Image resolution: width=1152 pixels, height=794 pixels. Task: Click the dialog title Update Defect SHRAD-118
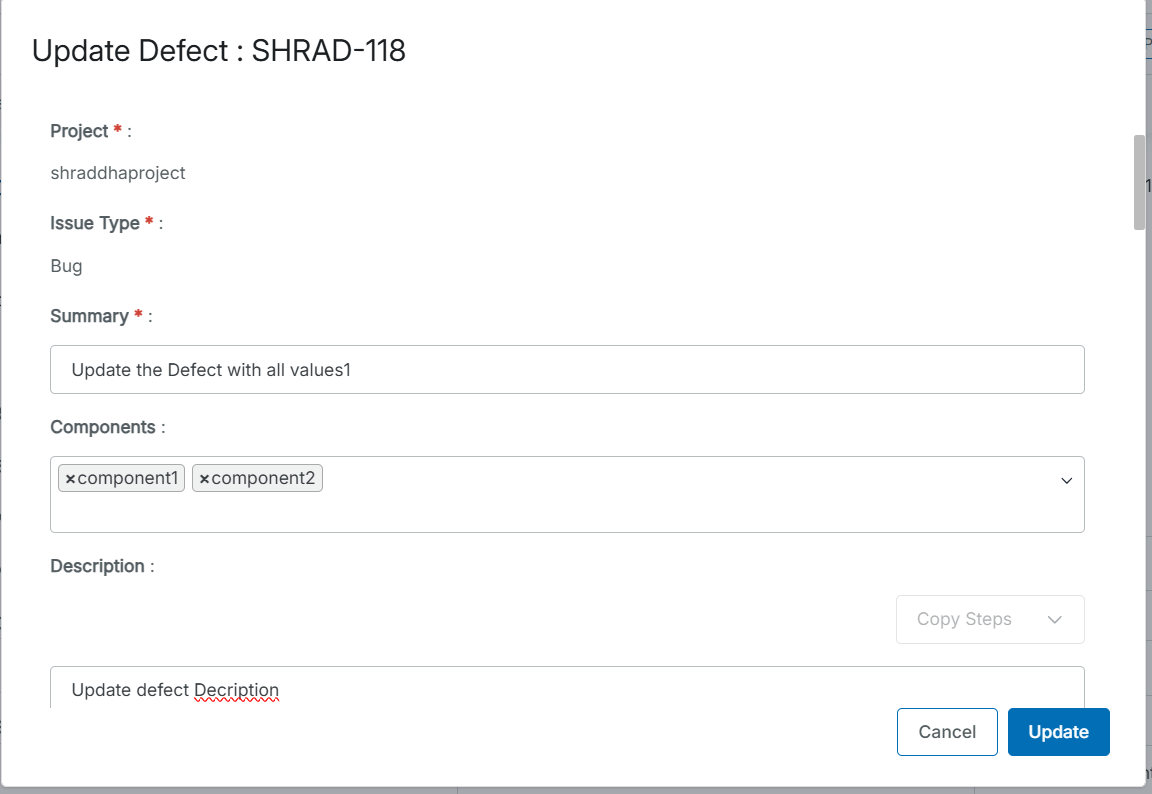point(220,50)
